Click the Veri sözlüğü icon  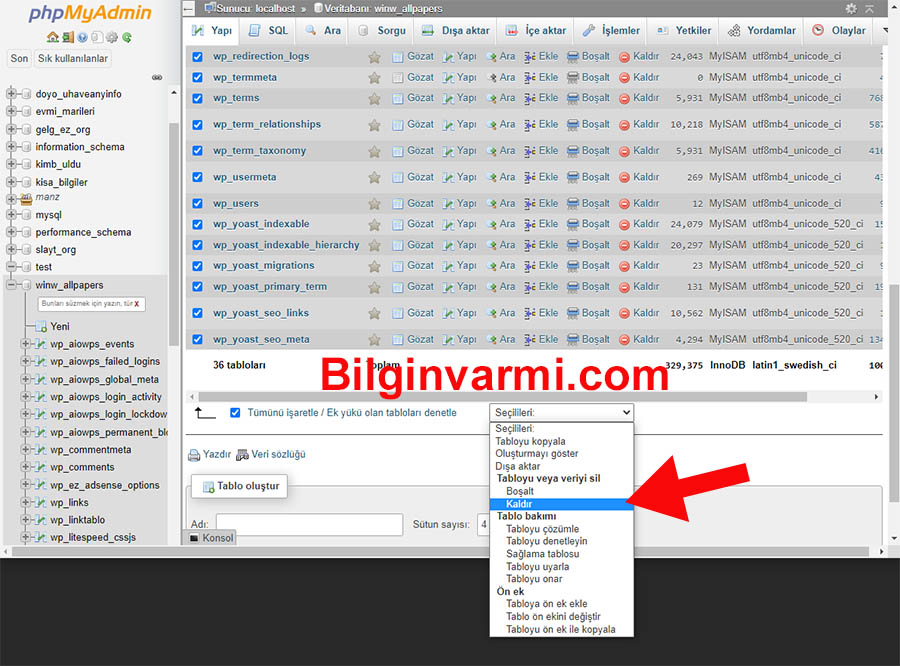(243, 455)
